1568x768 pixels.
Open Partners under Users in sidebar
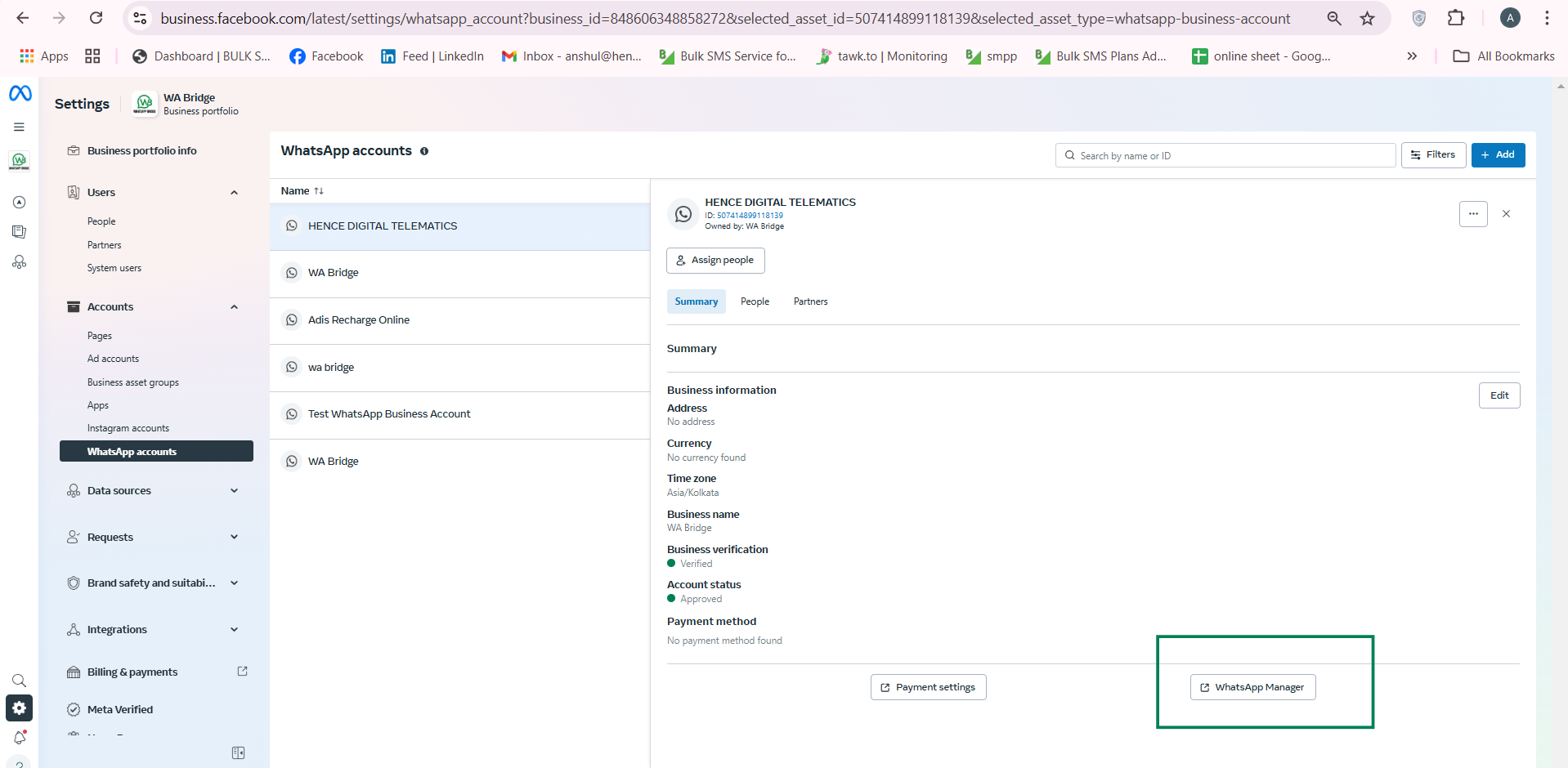(x=104, y=245)
